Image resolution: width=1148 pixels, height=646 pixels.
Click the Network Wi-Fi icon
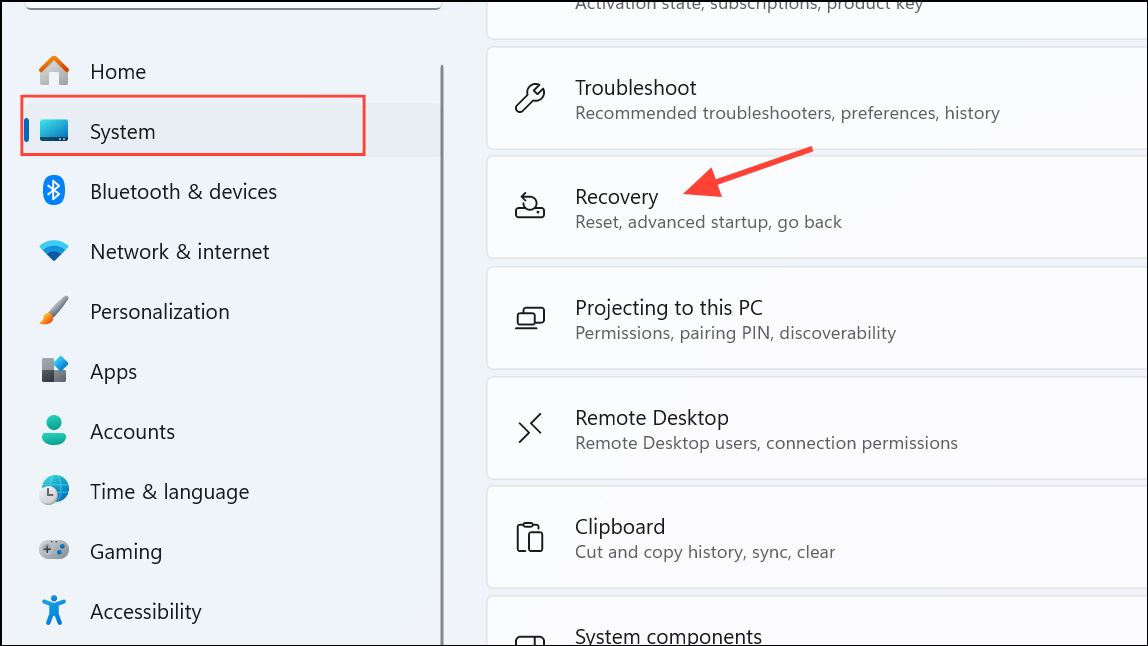(53, 251)
